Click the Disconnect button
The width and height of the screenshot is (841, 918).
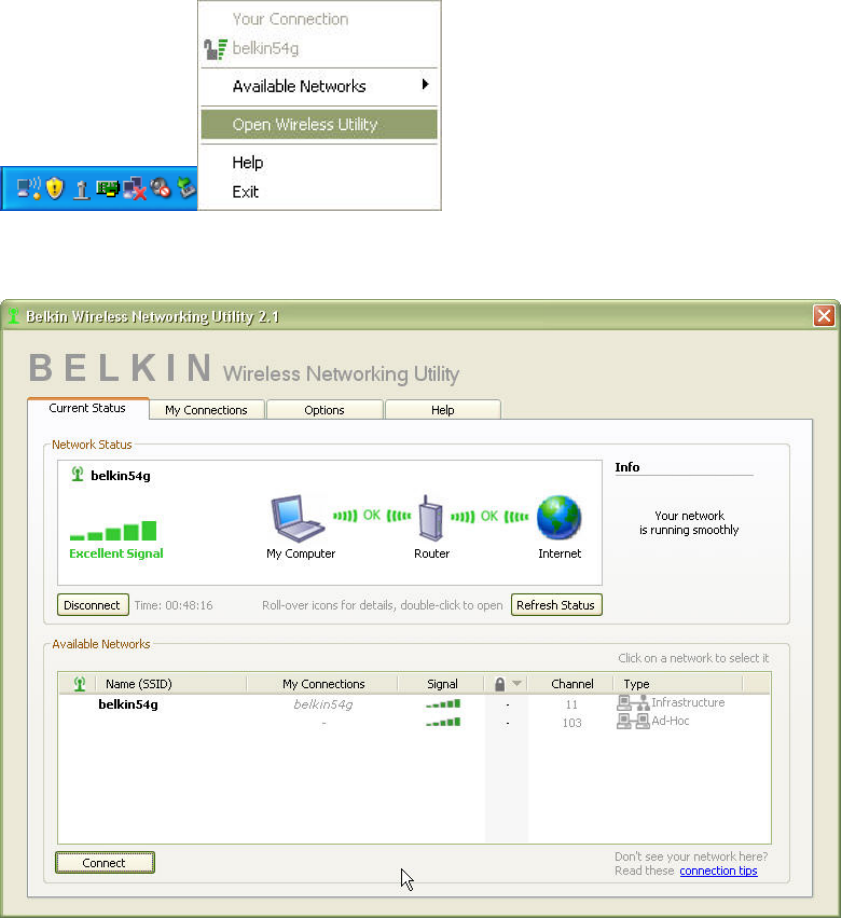click(x=93, y=605)
